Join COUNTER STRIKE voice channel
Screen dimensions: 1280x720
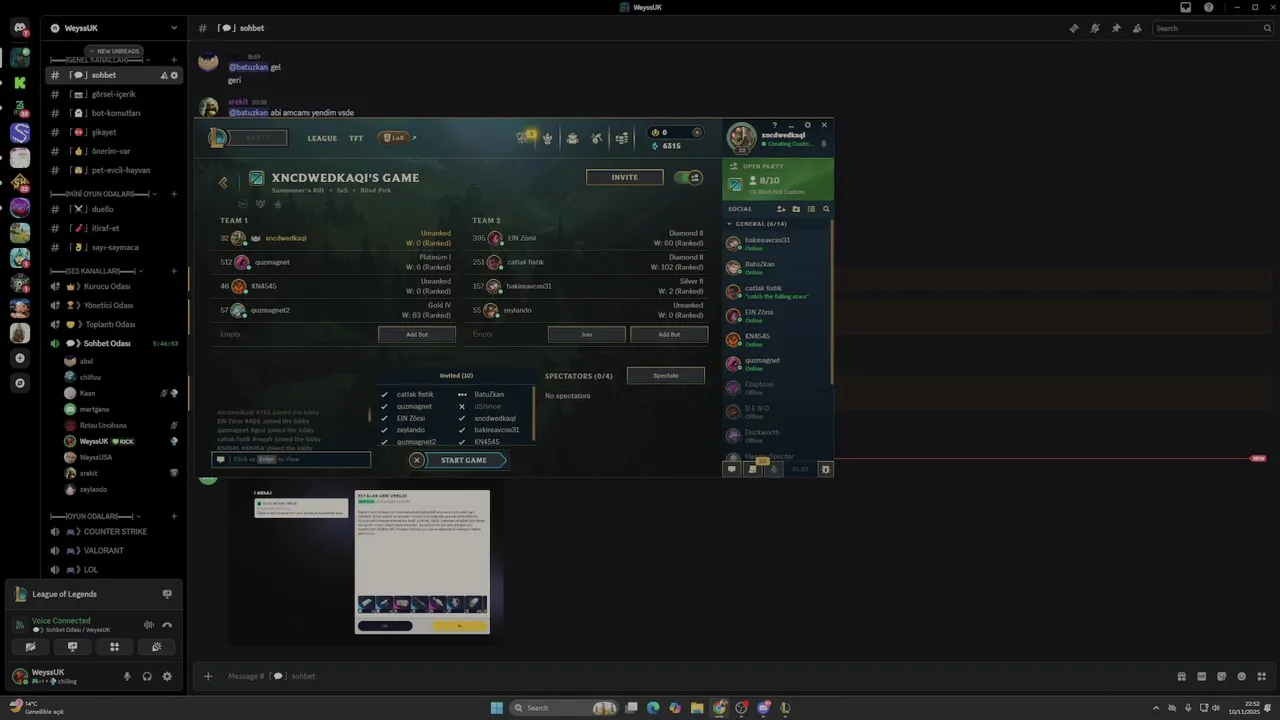point(114,531)
